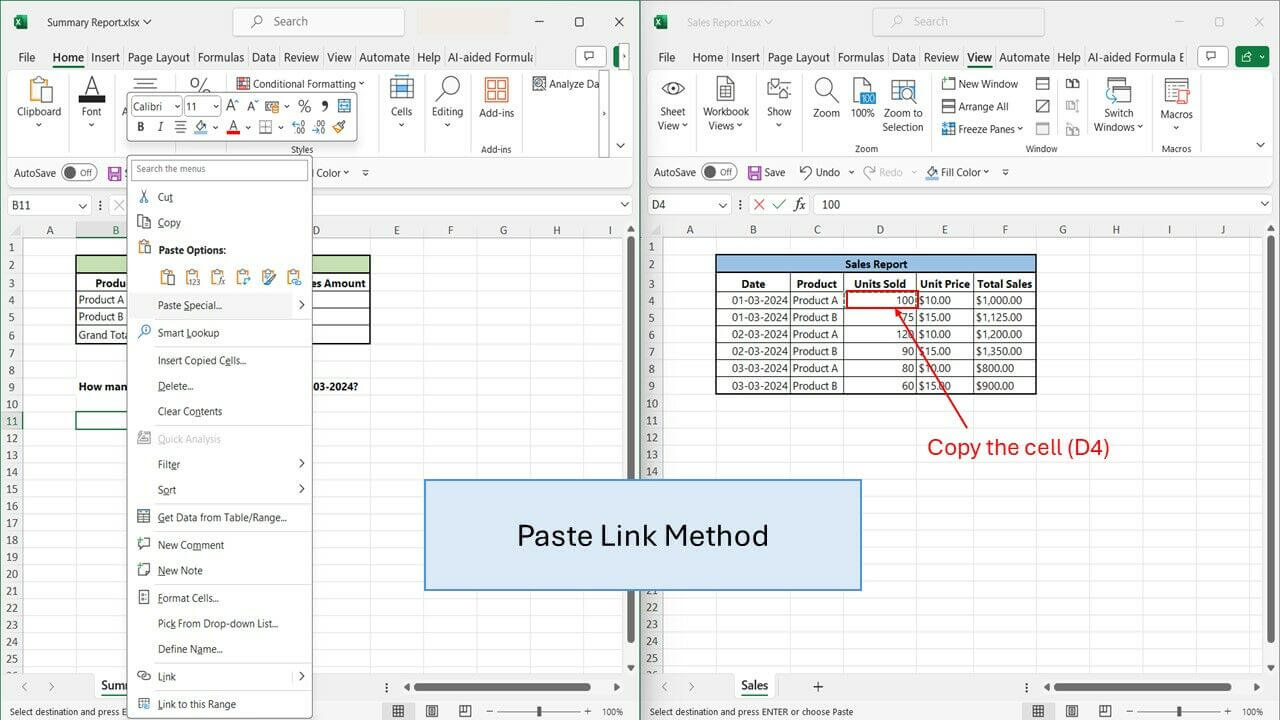
Task: Switch to the Formulas ribbon tab
Action: (x=220, y=57)
